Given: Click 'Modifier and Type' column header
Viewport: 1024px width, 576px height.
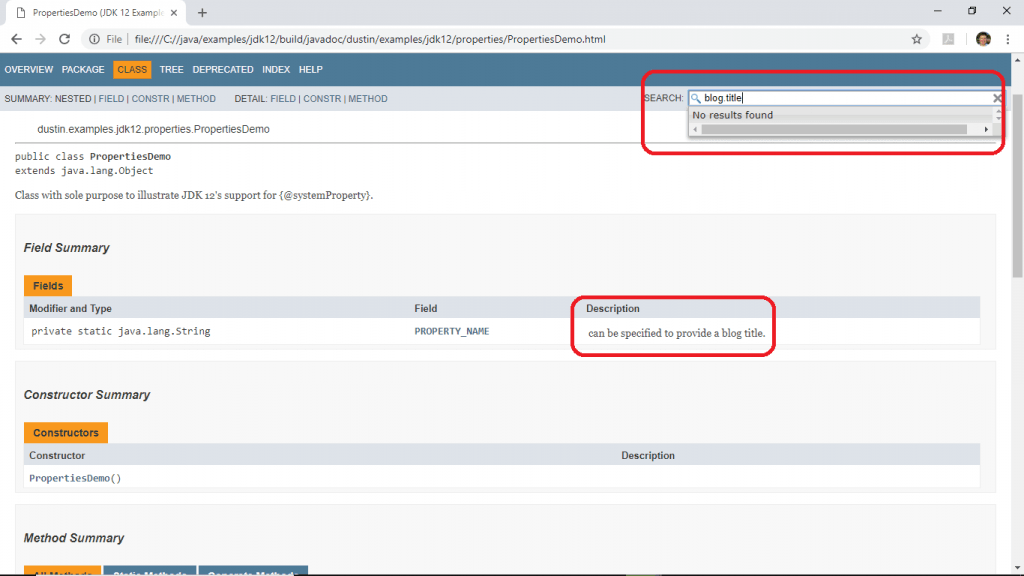Looking at the screenshot, I should pyautogui.click(x=71, y=308).
